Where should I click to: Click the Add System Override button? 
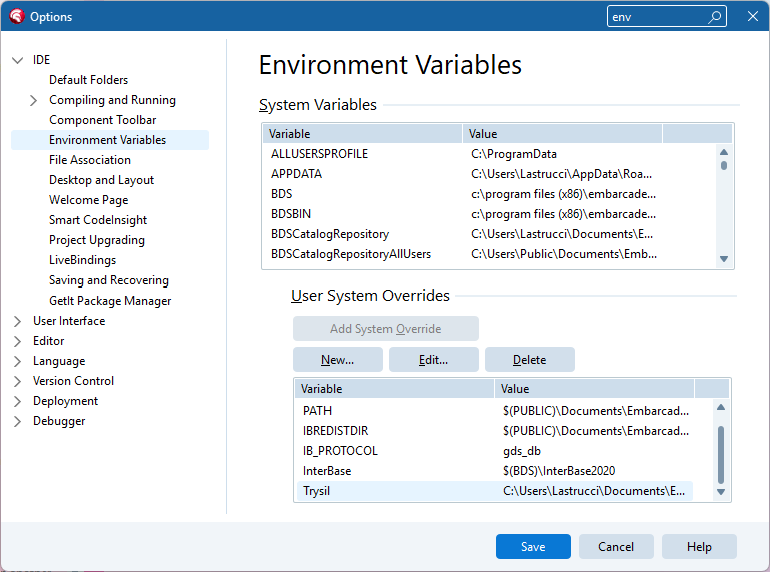point(386,328)
